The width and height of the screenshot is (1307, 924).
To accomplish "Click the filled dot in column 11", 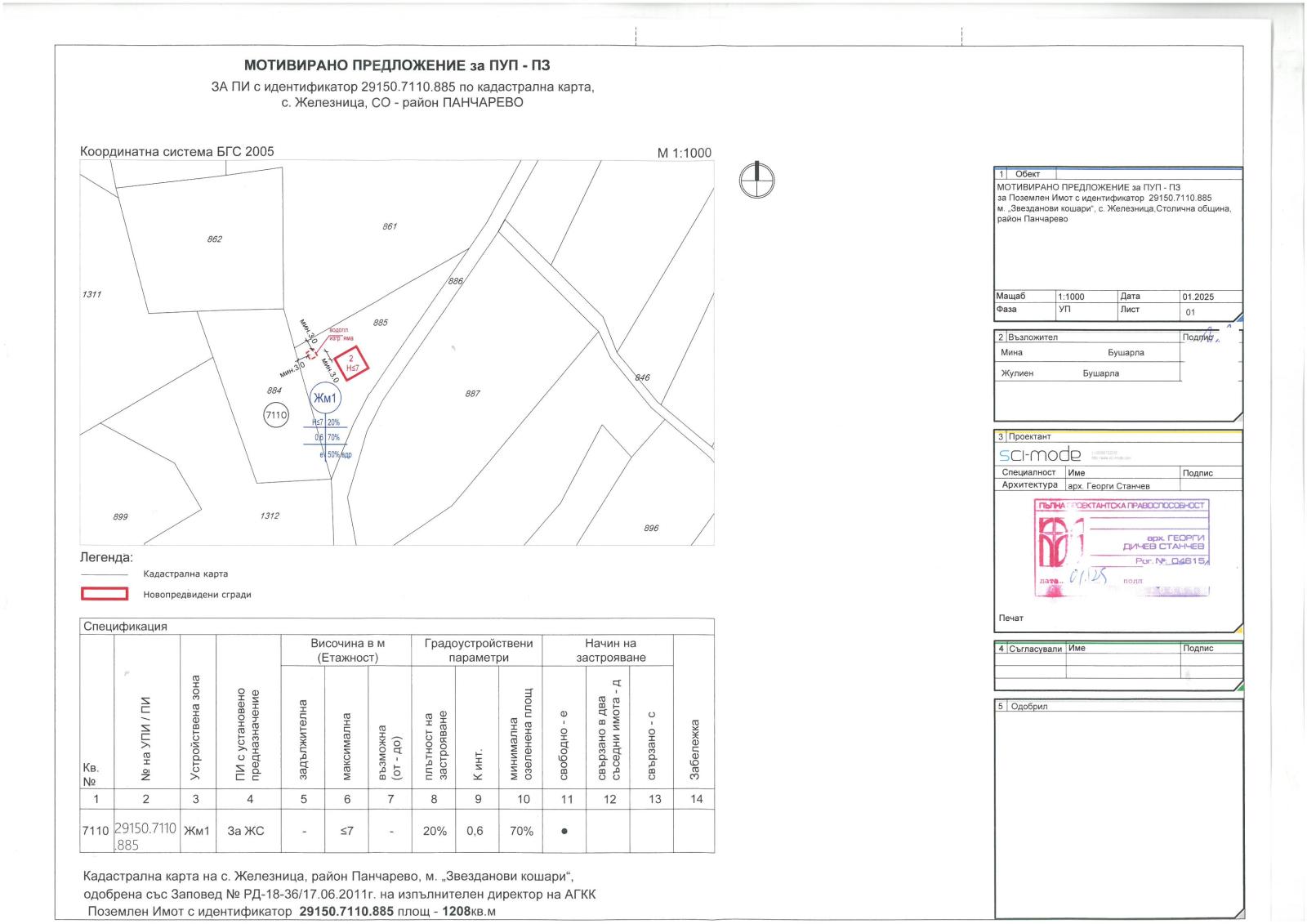I will tap(564, 831).
